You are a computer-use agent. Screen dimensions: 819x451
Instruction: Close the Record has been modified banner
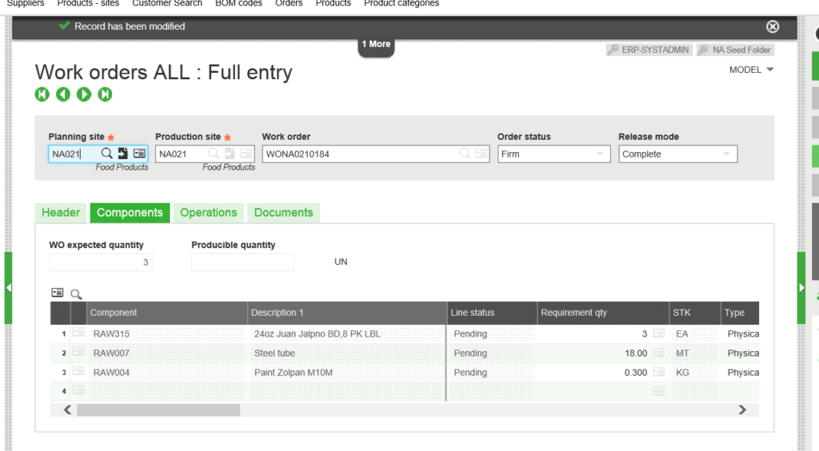pyautogui.click(x=773, y=27)
